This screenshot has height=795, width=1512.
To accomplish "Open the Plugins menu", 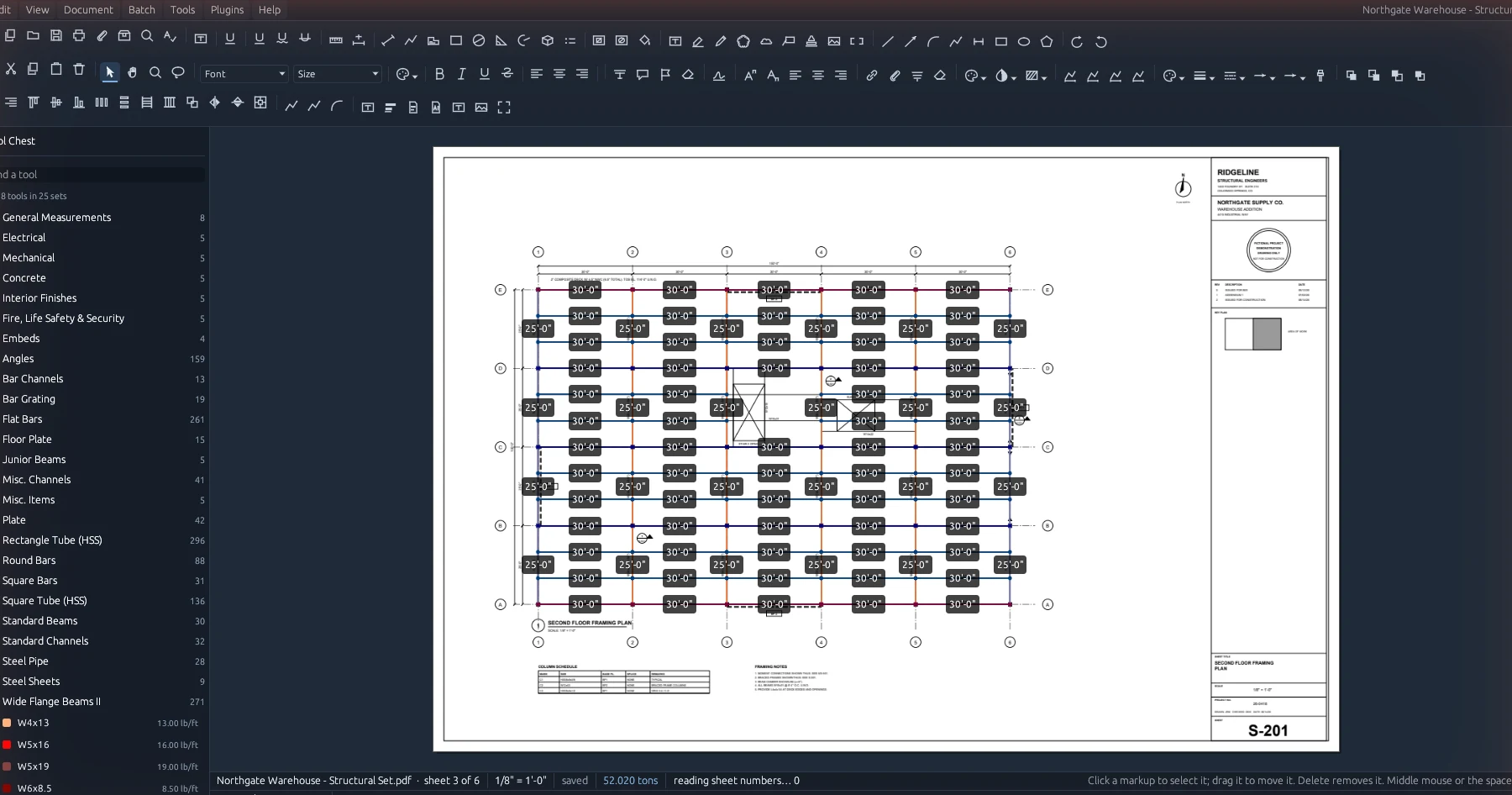I will click(x=227, y=10).
